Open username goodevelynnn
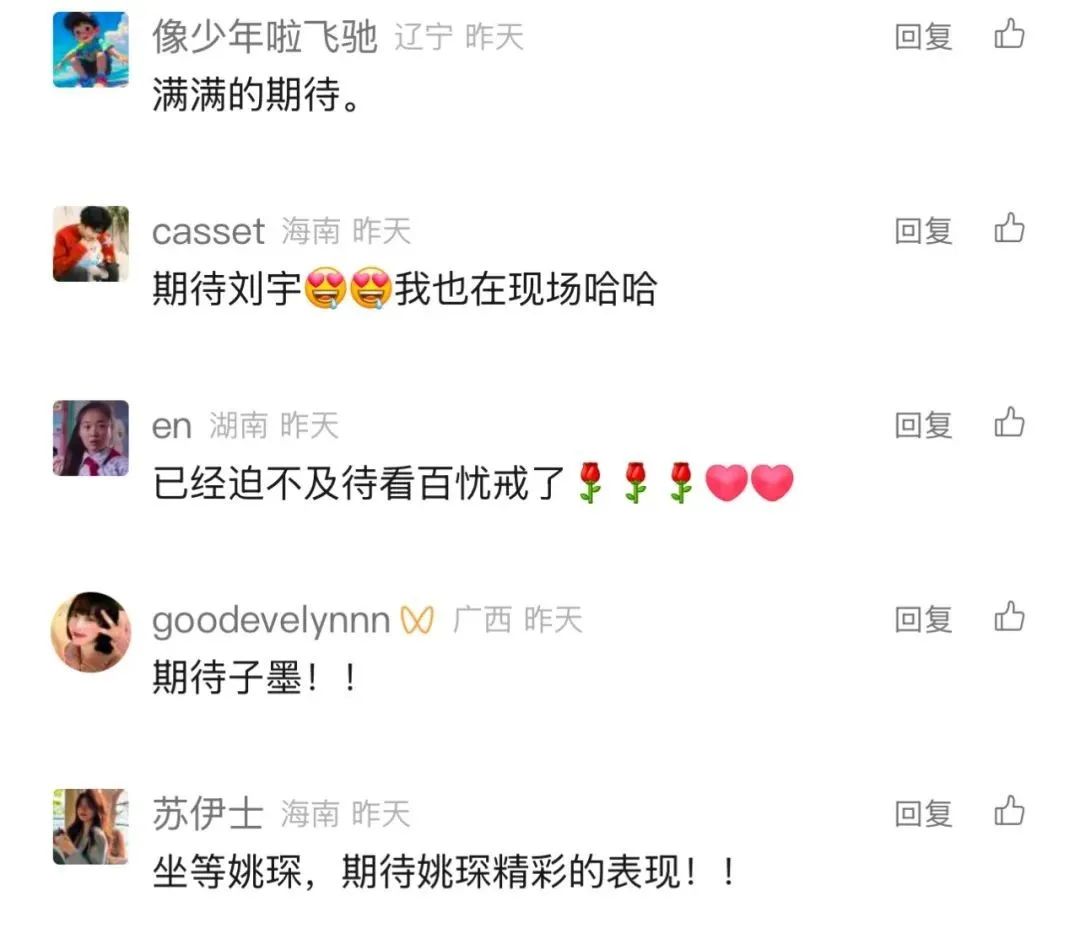This screenshot has height=925, width=1080. tap(271, 621)
